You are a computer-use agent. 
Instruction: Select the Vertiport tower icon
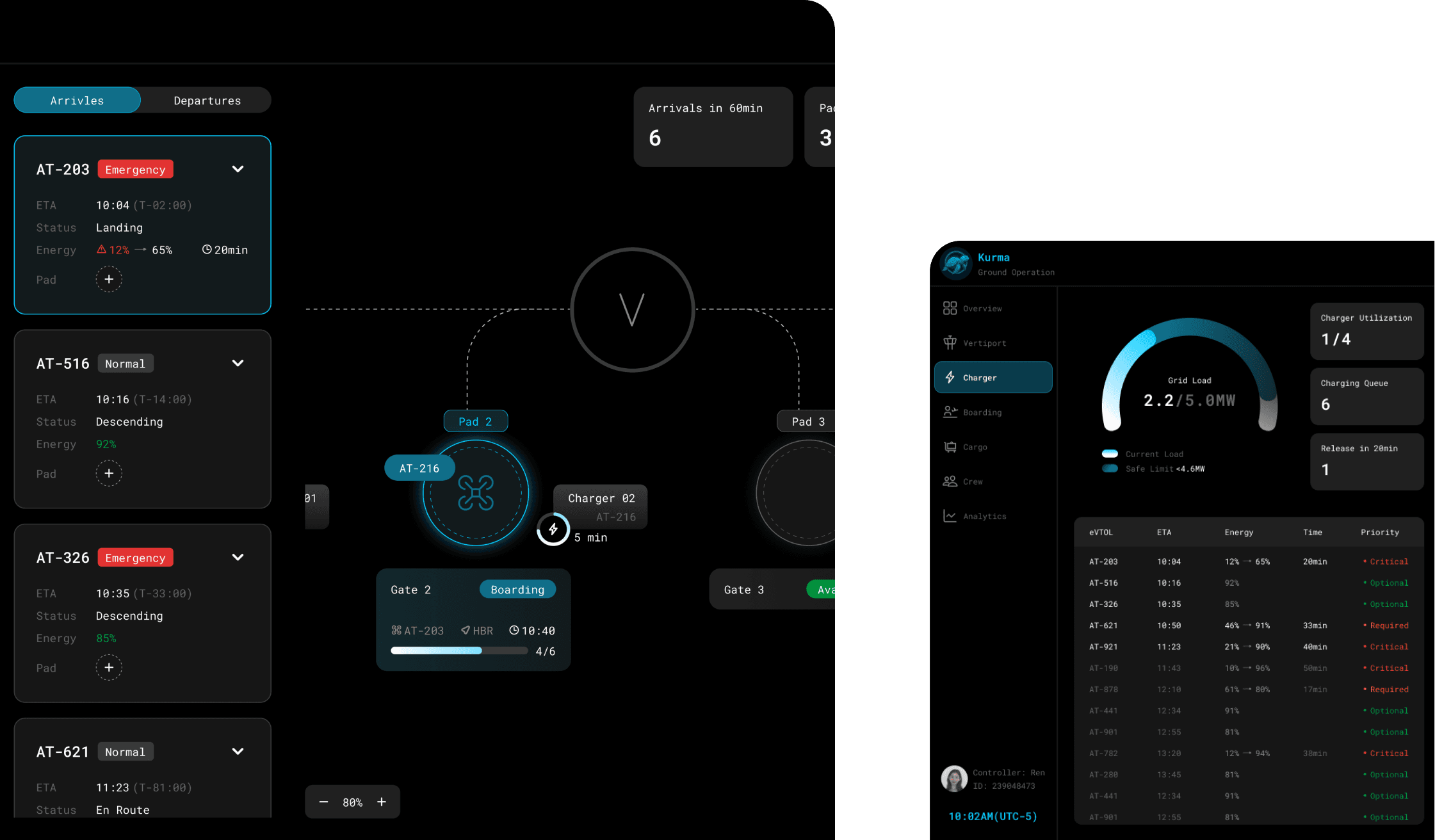point(950,343)
